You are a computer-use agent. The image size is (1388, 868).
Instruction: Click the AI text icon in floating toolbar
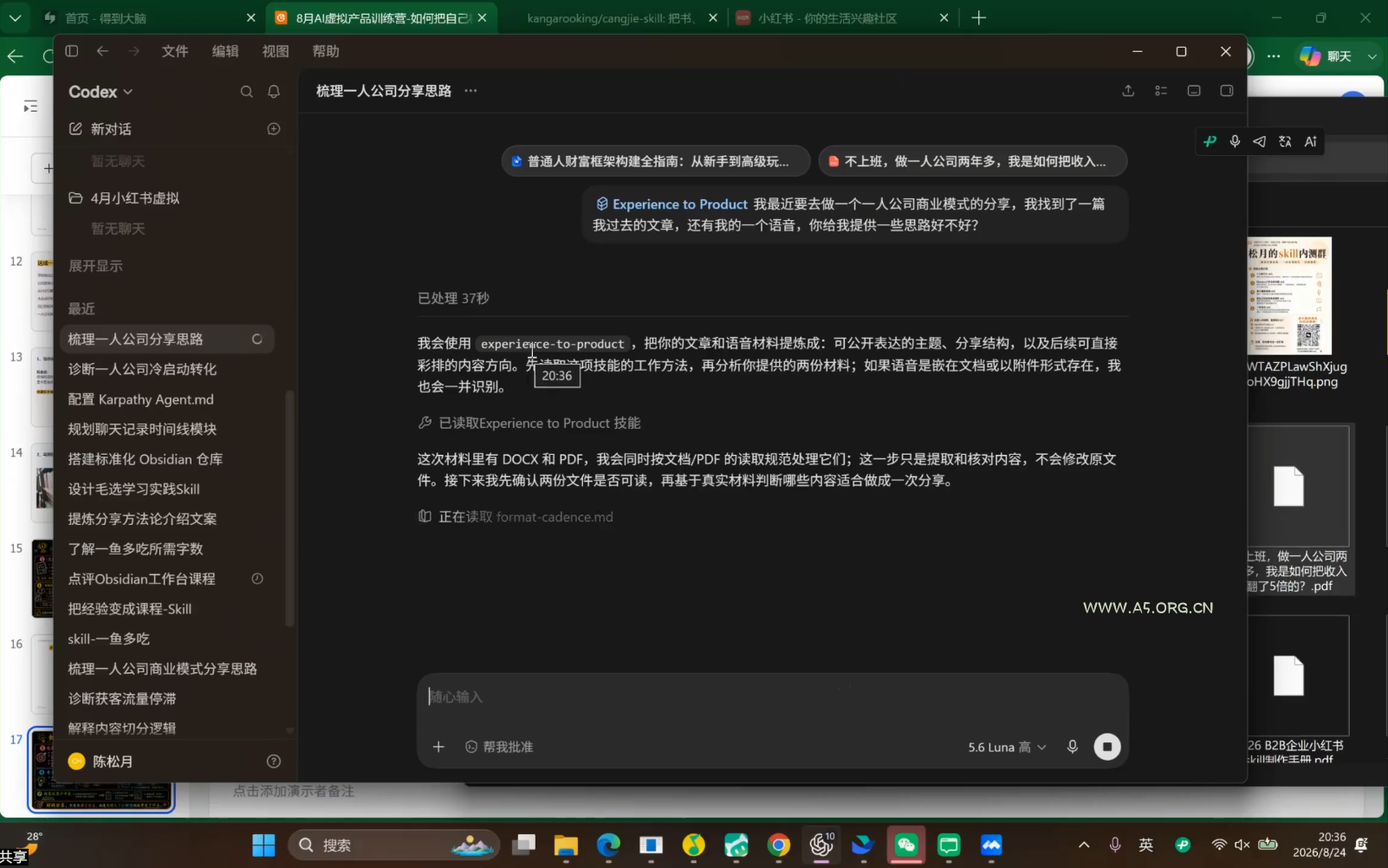coord(1311,141)
